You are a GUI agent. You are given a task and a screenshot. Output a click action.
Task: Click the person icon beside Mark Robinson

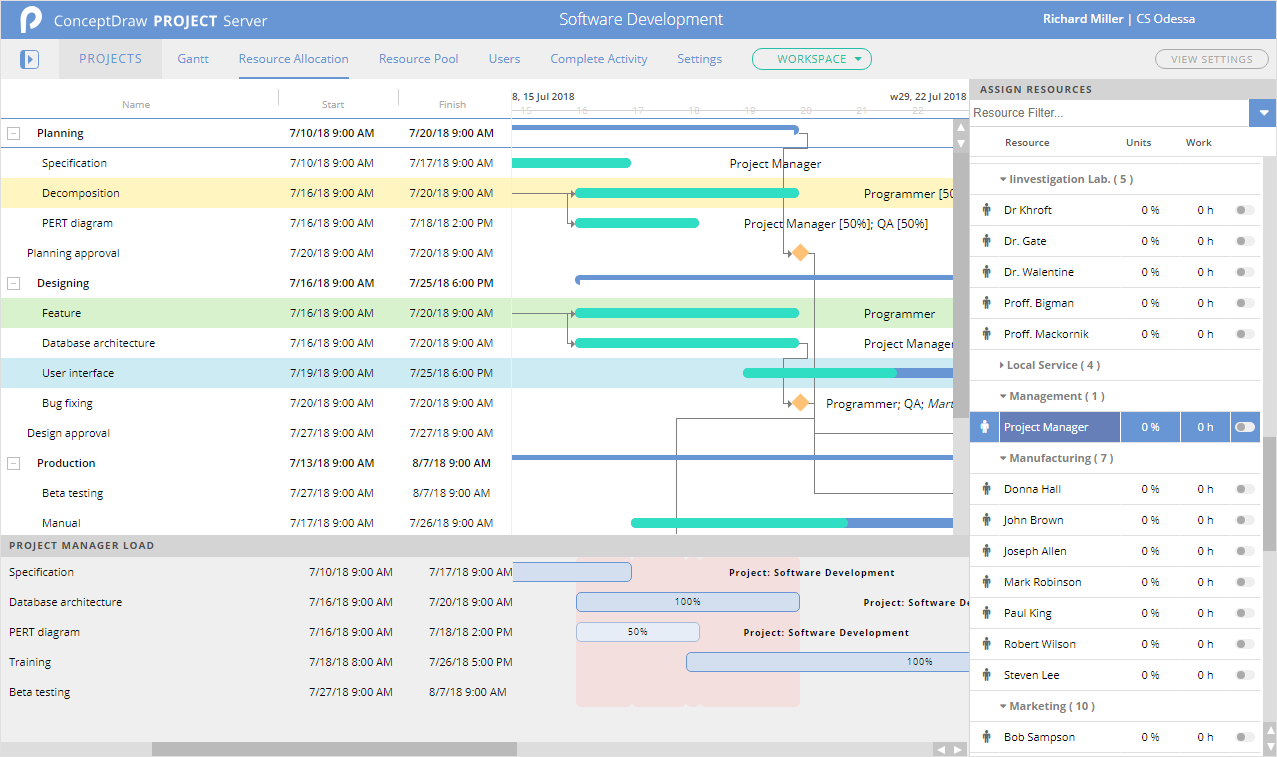[x=986, y=582]
